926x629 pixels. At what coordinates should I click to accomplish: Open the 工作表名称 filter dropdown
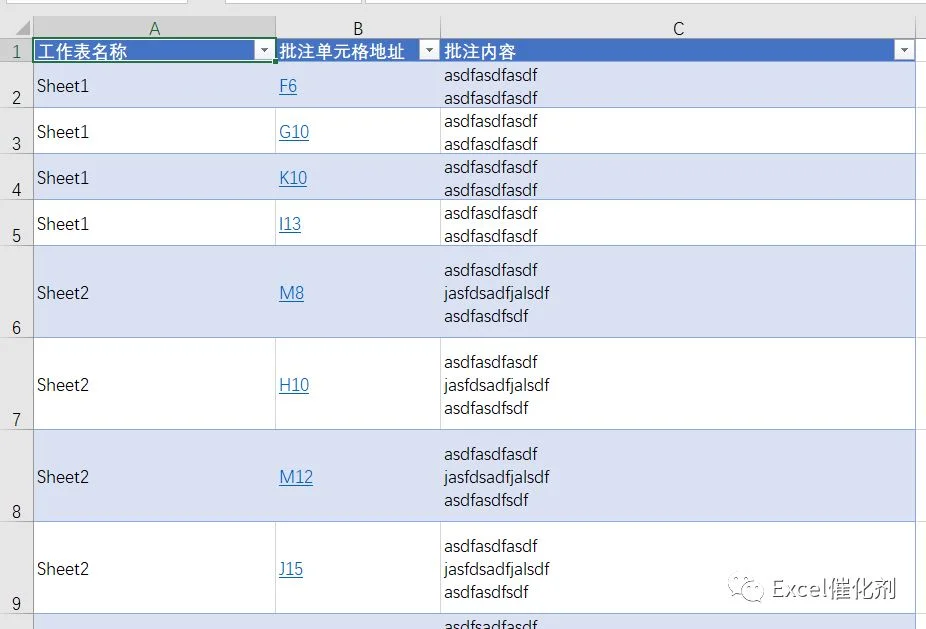click(x=265, y=51)
